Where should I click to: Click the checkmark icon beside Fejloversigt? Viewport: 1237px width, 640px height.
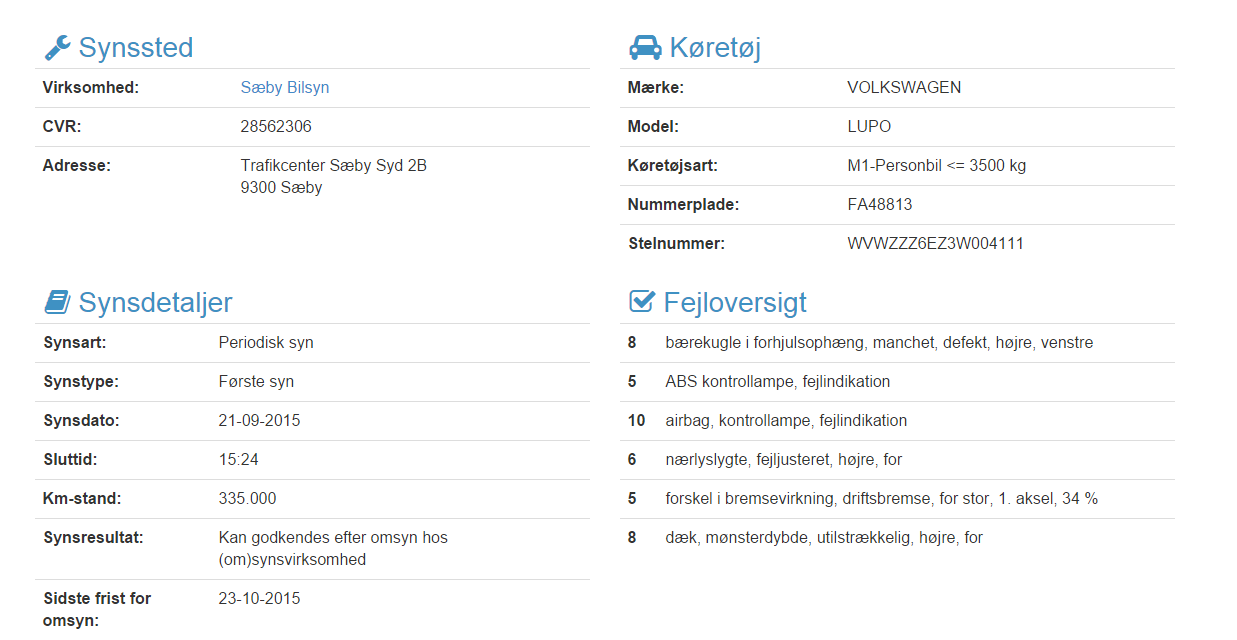[642, 302]
